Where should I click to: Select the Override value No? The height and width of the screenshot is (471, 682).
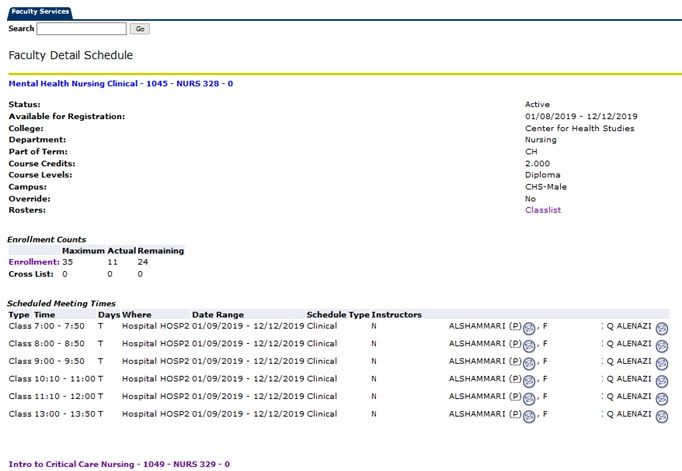(x=530, y=199)
